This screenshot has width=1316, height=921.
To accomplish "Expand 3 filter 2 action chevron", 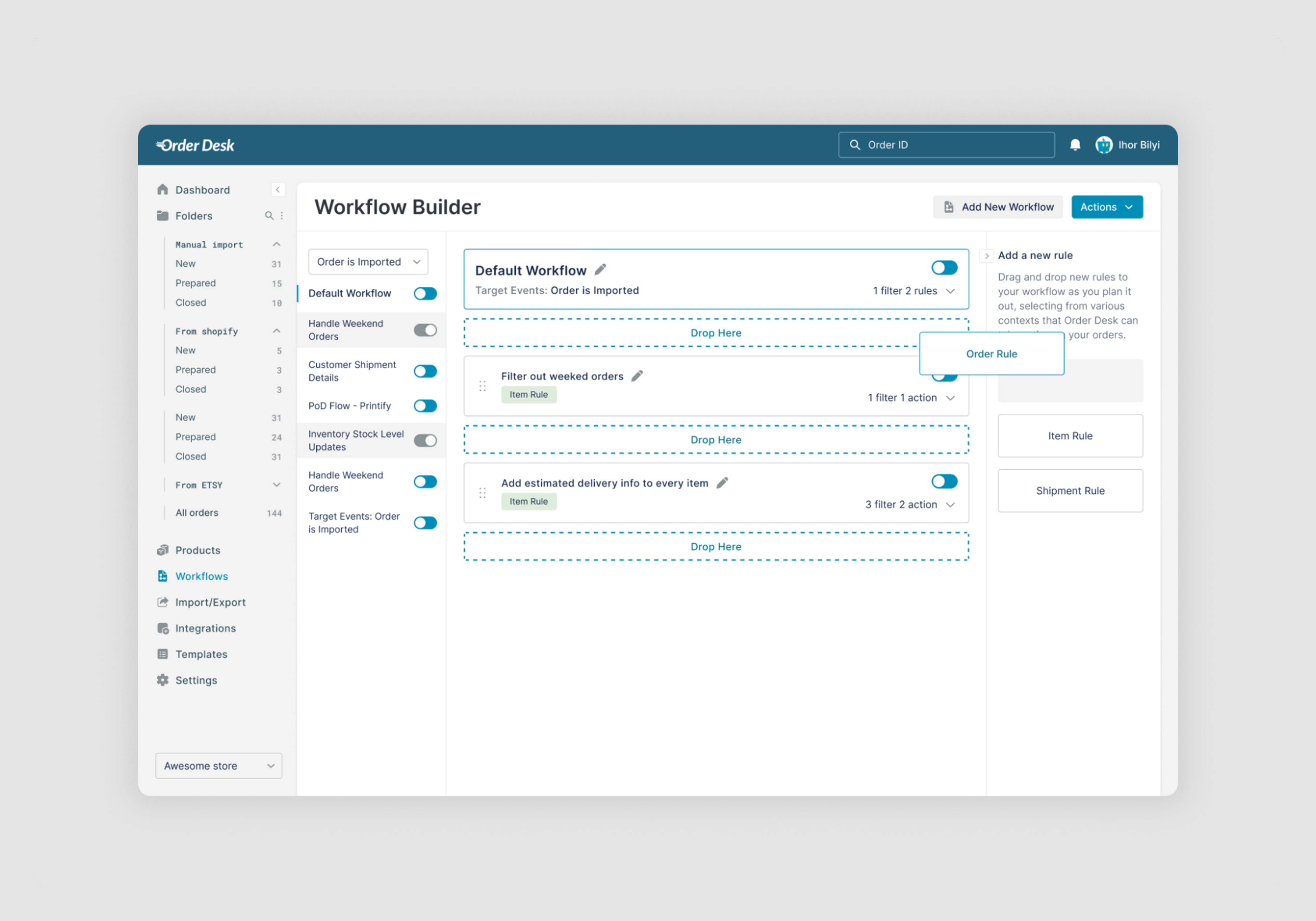I will pyautogui.click(x=950, y=504).
